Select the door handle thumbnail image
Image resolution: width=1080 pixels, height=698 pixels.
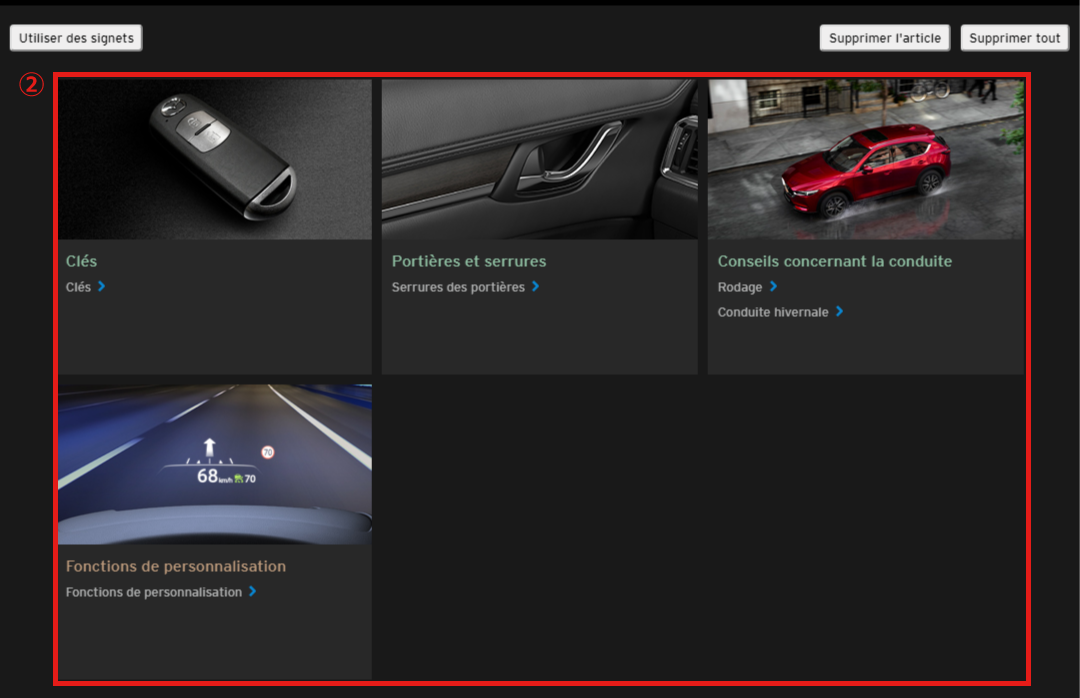tap(539, 159)
